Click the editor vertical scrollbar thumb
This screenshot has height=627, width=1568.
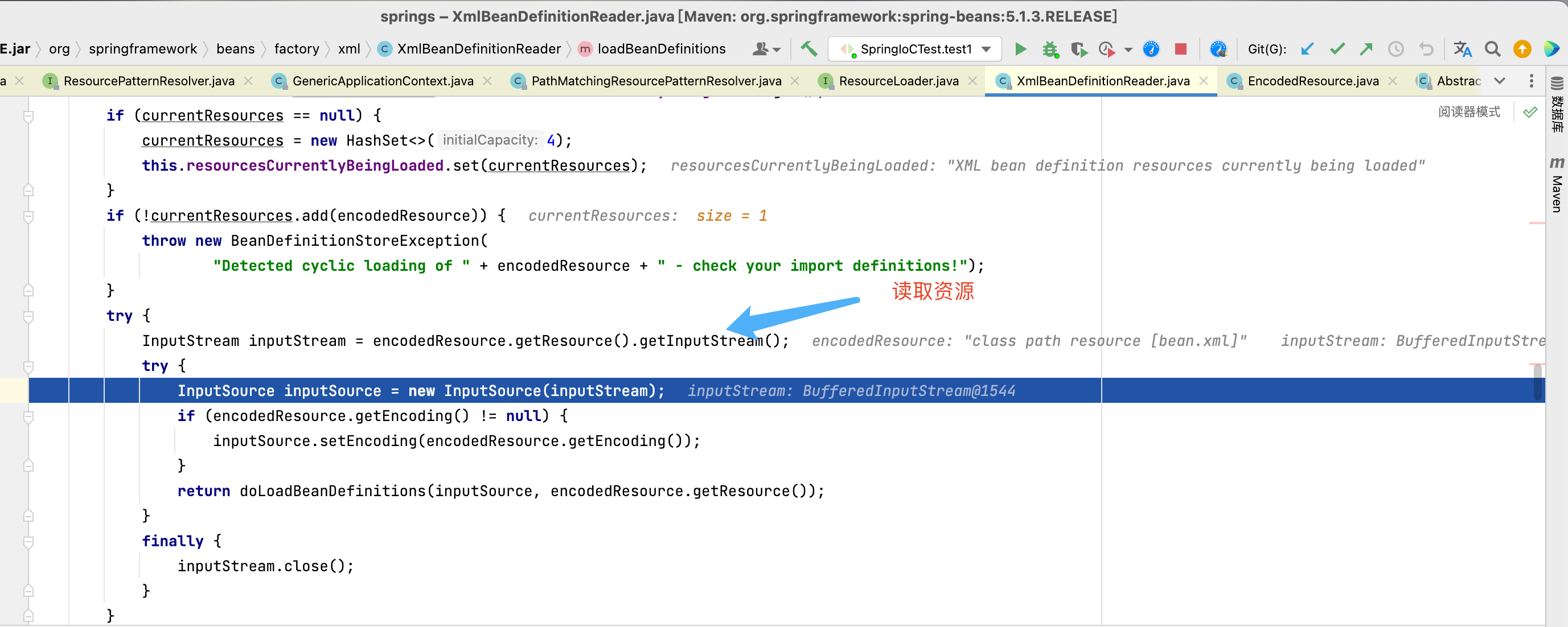1538,382
